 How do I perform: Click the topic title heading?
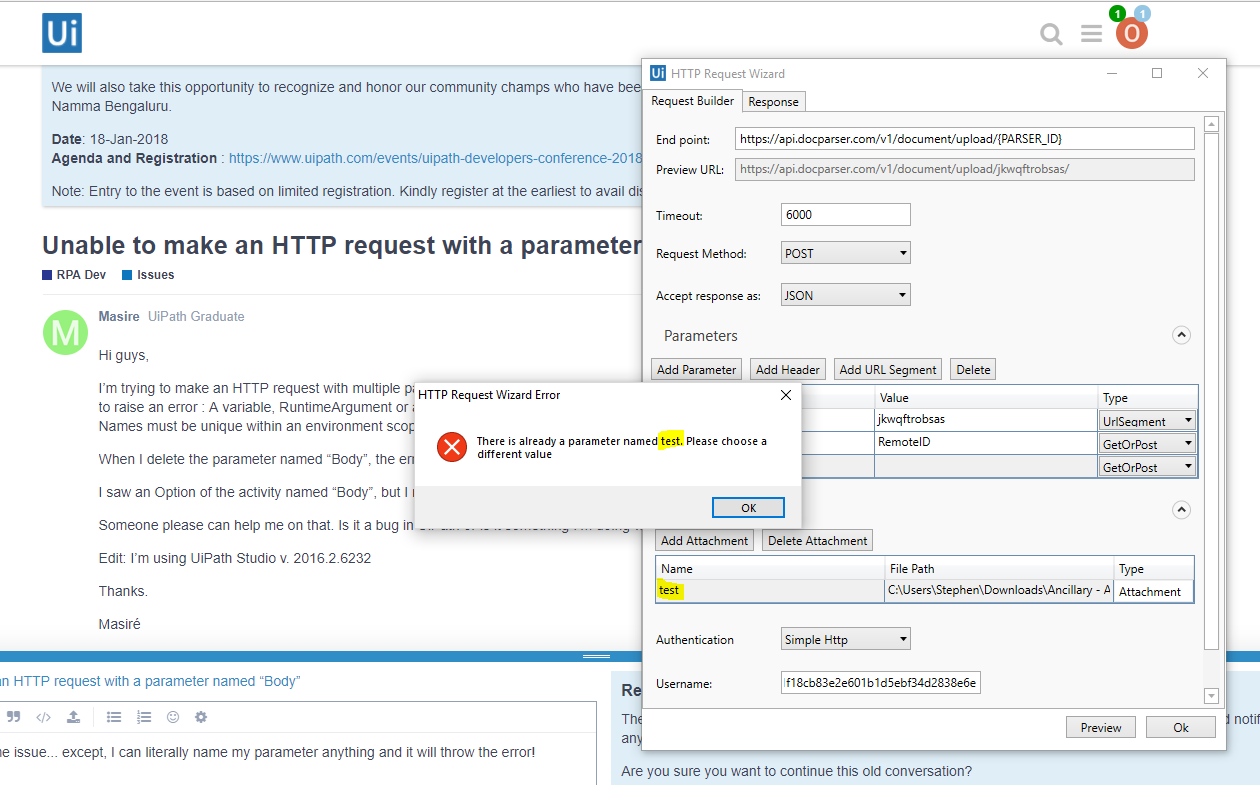pyautogui.click(x=341, y=246)
